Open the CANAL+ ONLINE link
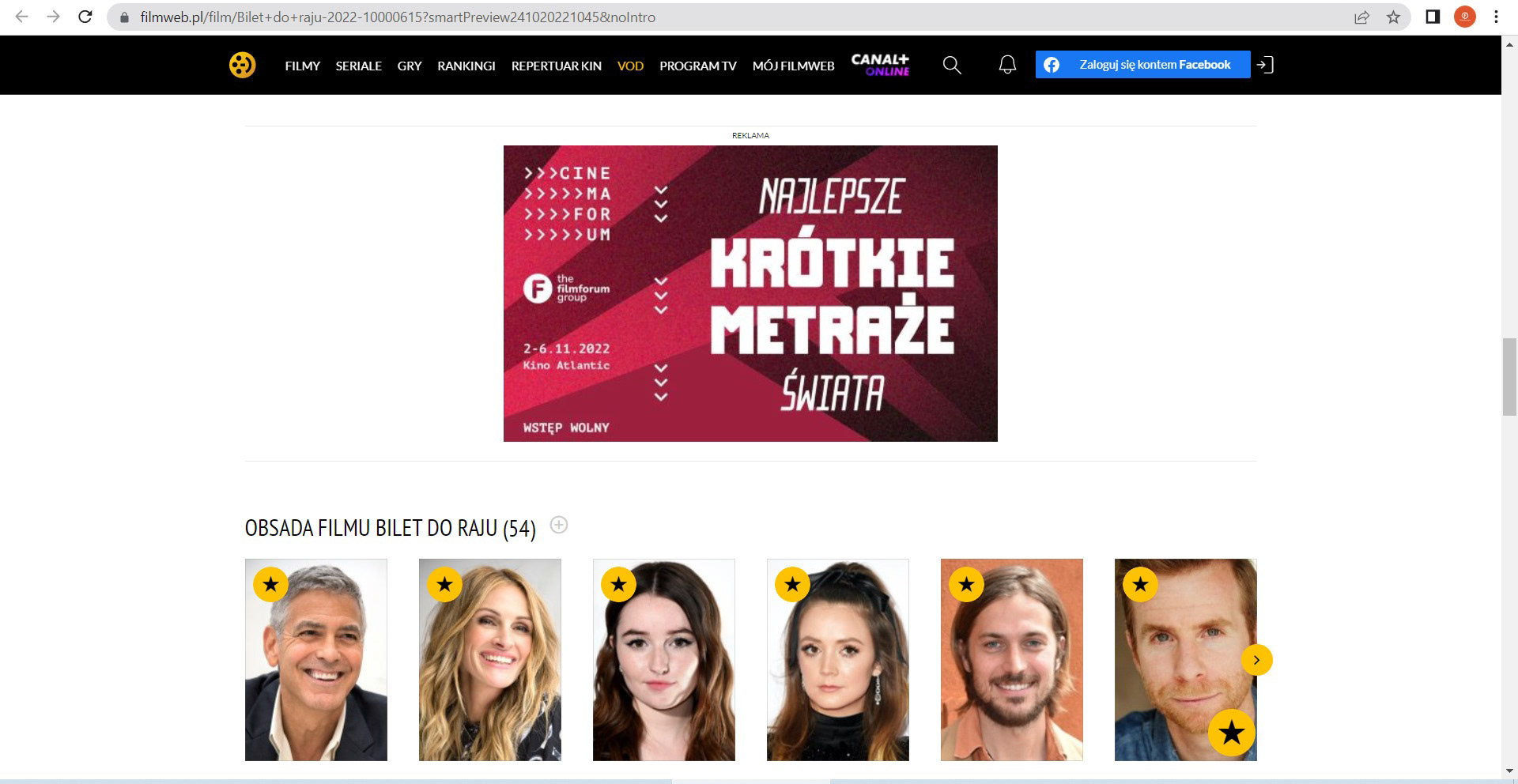 pos(880,65)
